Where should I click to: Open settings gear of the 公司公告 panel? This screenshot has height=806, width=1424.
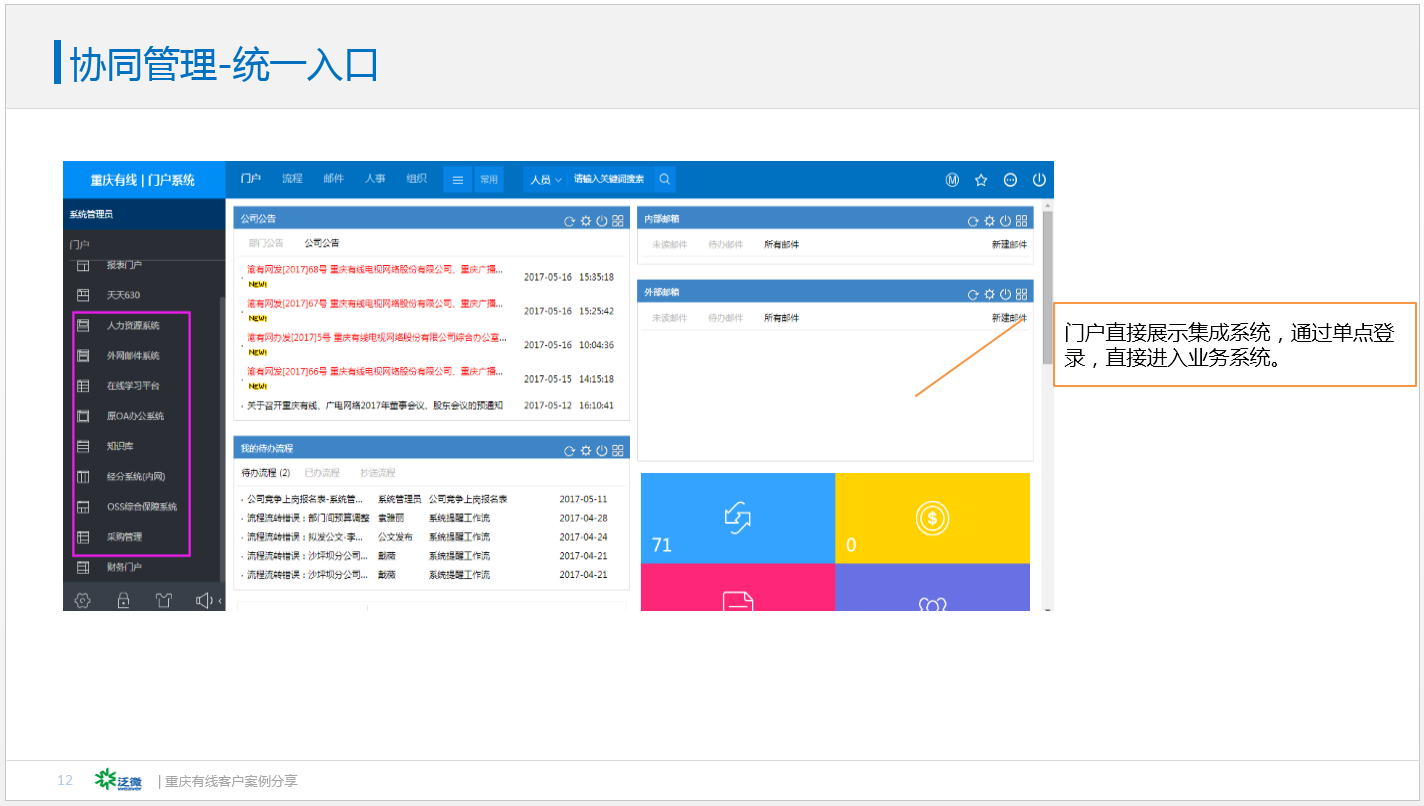click(586, 221)
